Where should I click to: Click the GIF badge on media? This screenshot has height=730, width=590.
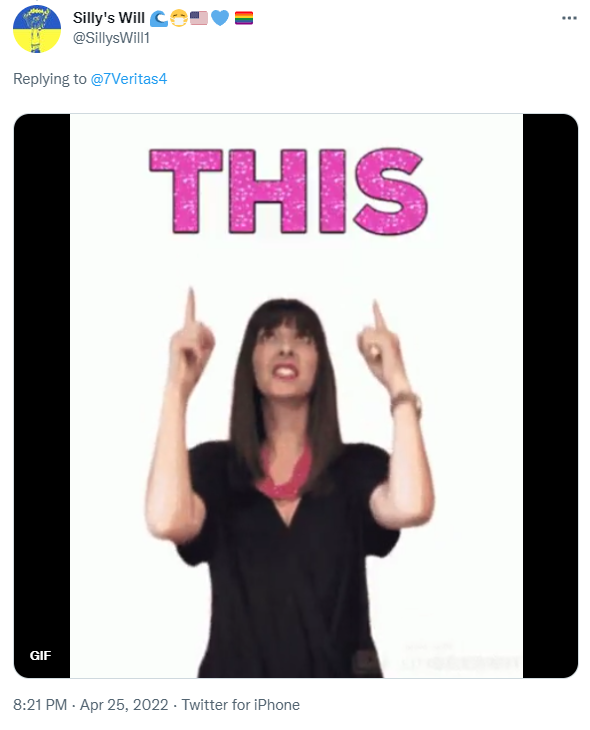40,656
